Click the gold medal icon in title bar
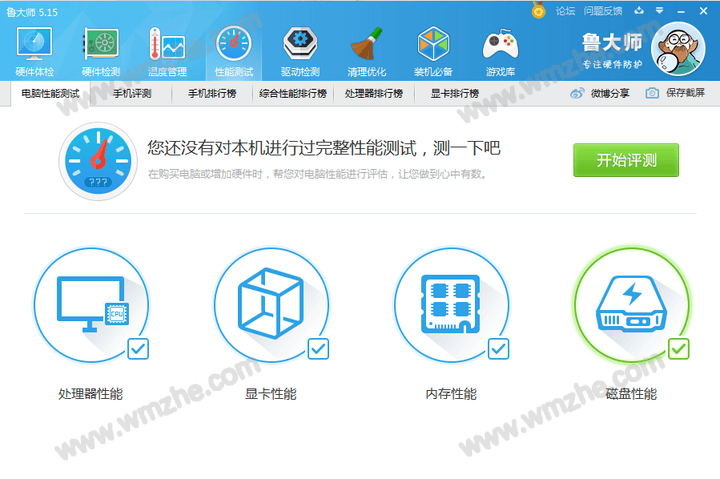This screenshot has height=479, width=720. [x=539, y=11]
